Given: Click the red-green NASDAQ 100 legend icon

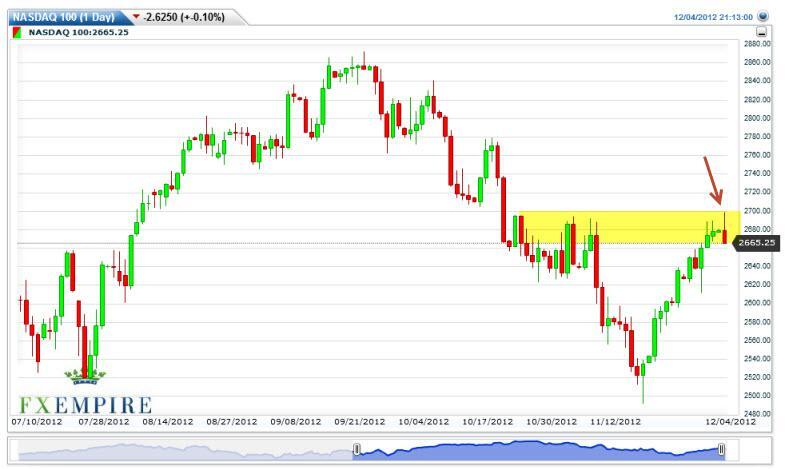Looking at the screenshot, I should coord(17,33).
